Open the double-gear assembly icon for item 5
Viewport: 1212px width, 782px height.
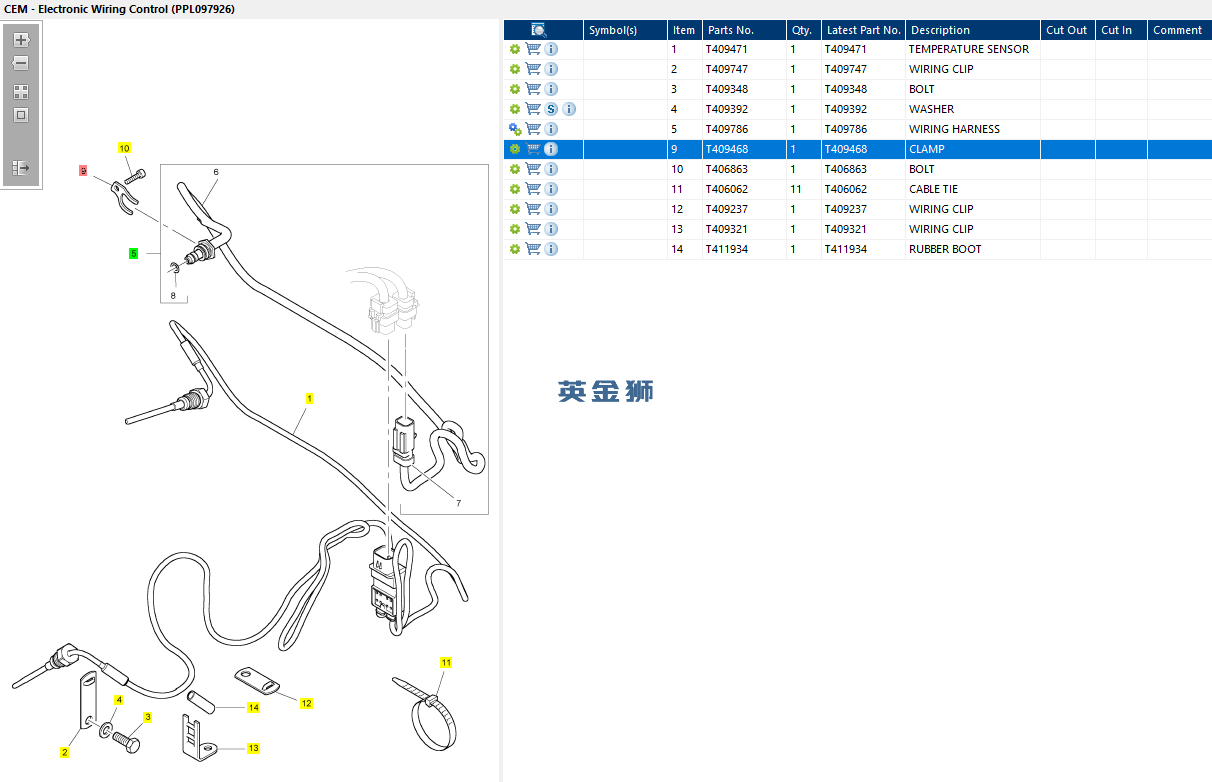[x=515, y=129]
